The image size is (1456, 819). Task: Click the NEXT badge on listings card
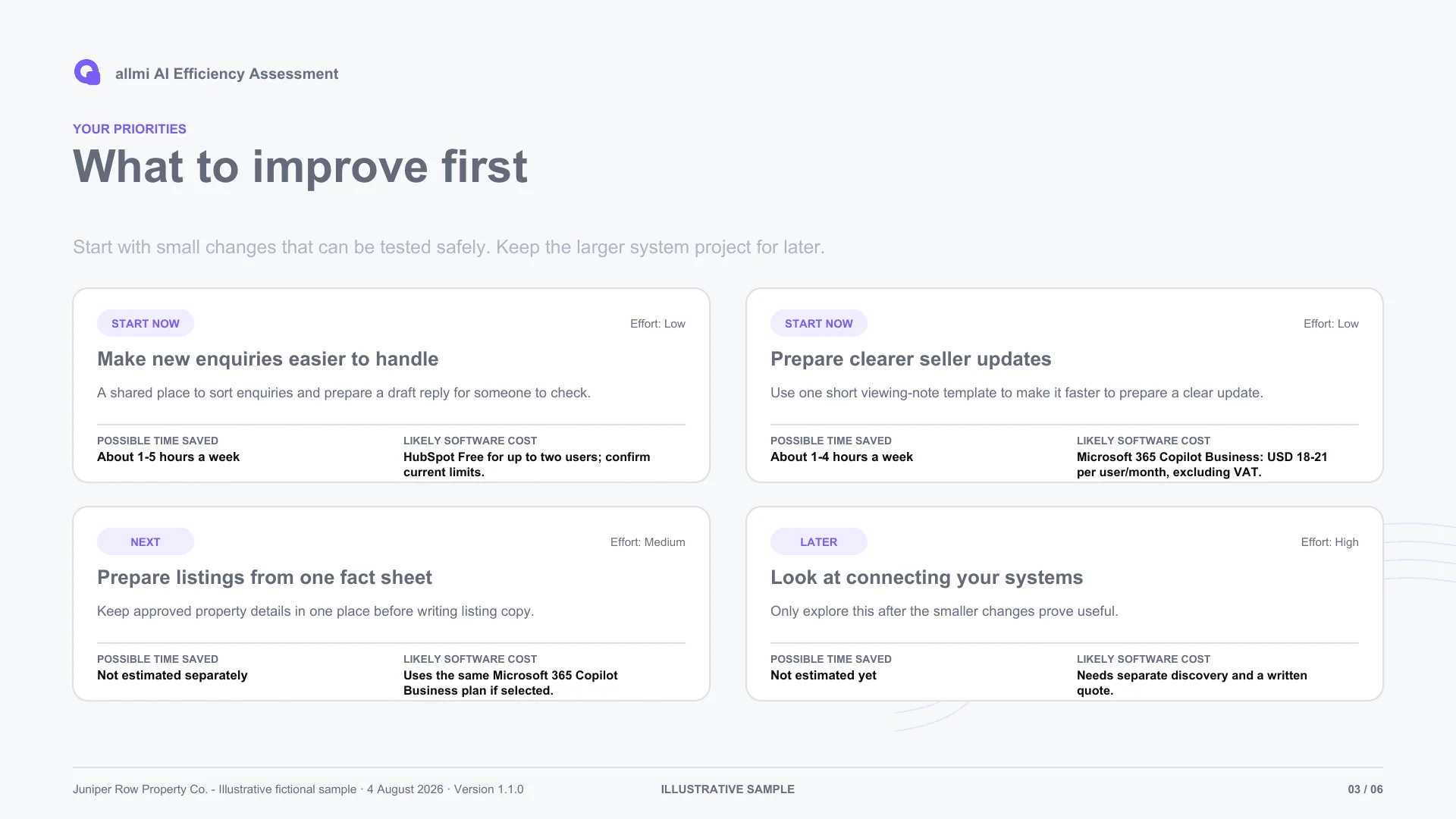tap(146, 541)
